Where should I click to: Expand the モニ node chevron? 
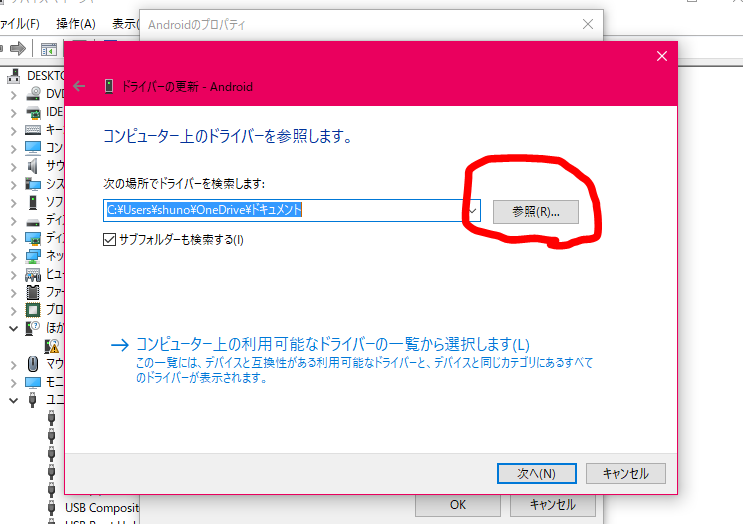[x=13, y=383]
